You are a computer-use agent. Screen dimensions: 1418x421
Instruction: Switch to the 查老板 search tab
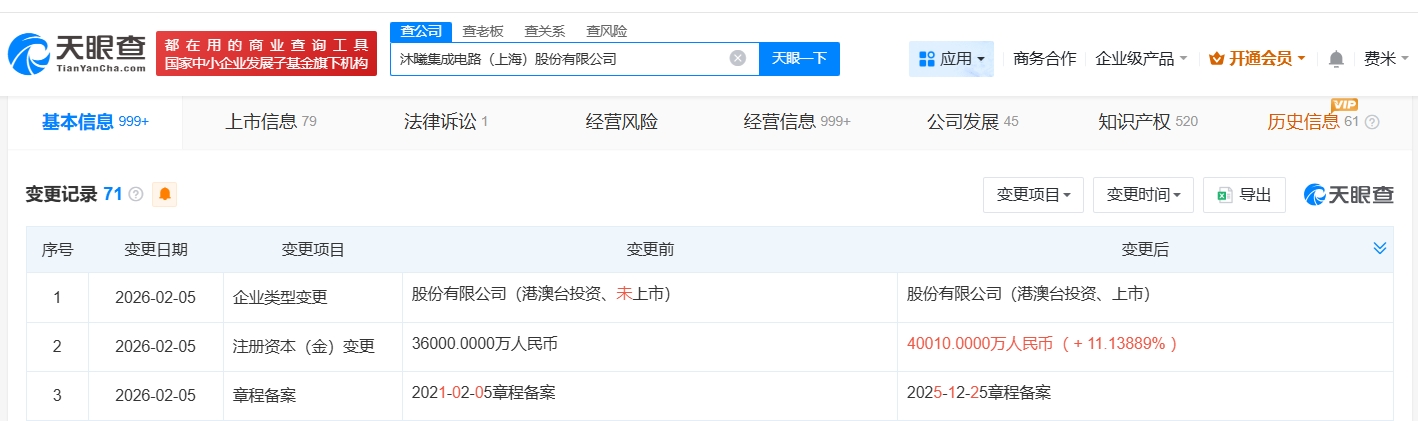point(482,31)
